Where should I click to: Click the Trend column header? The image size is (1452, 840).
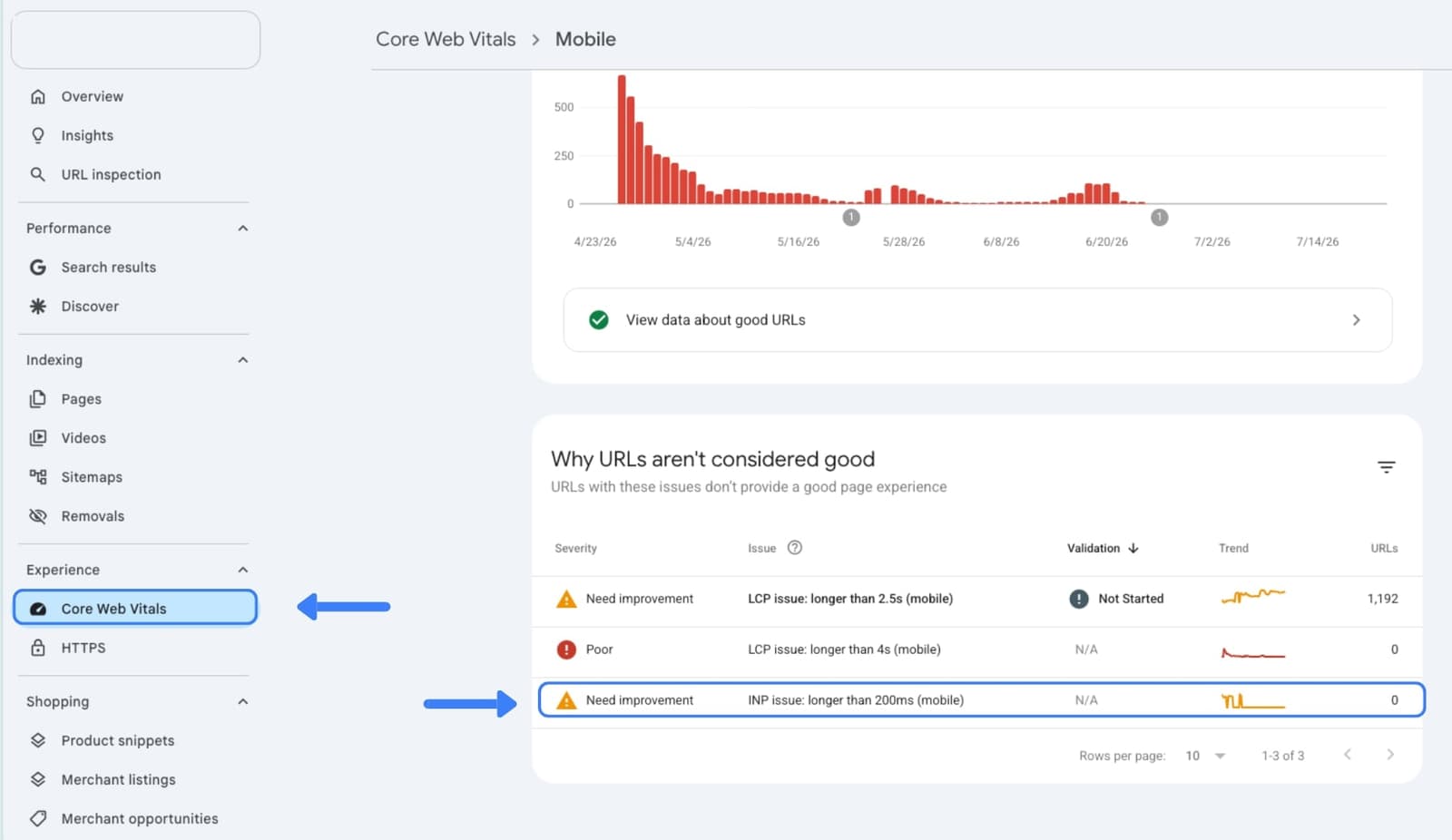(x=1233, y=548)
